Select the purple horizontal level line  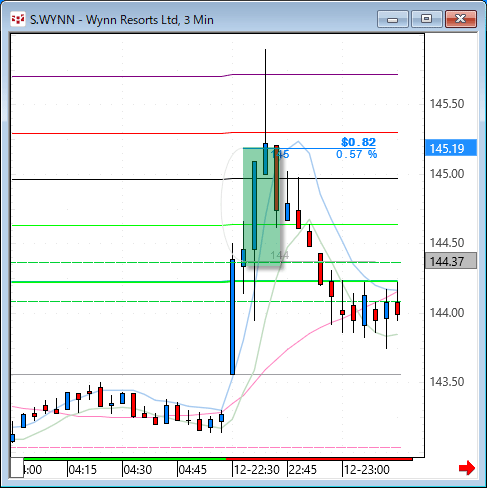[x=205, y=76]
